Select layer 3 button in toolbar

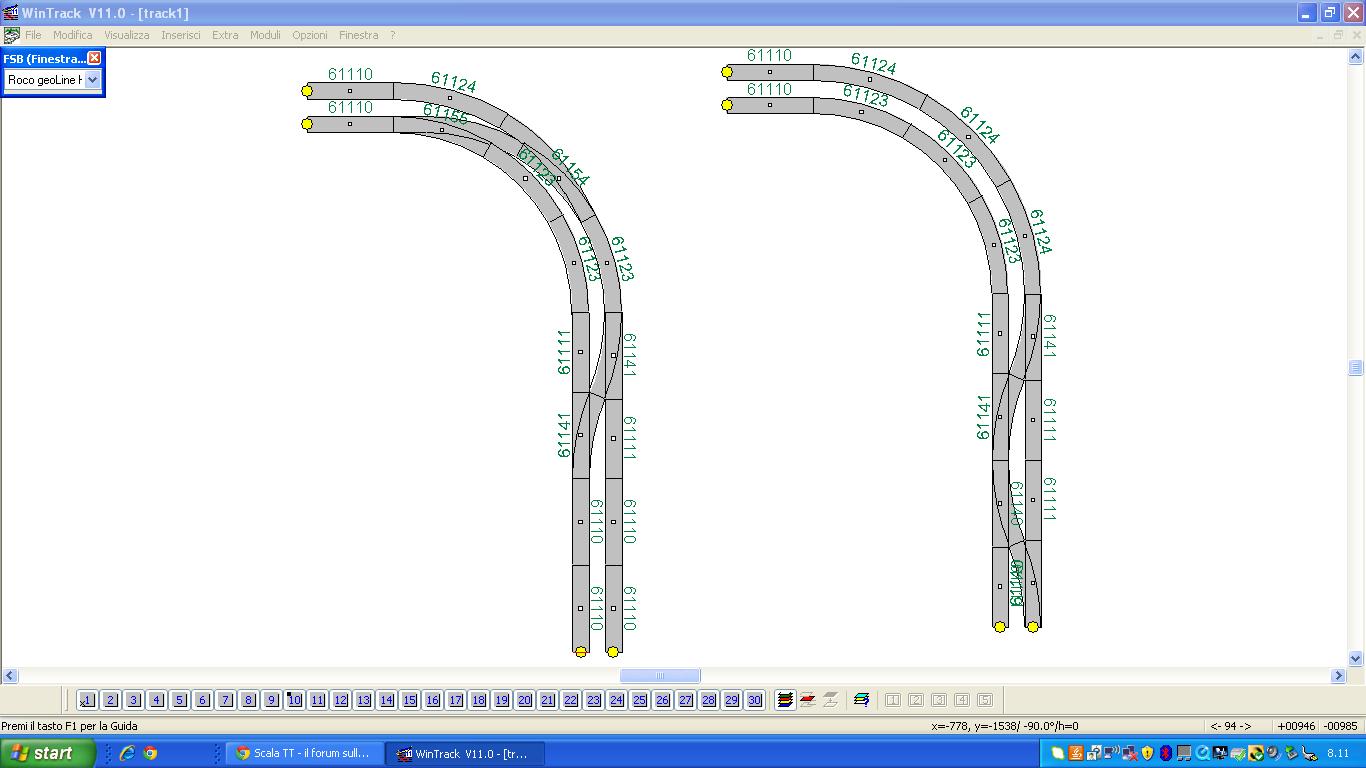coord(133,700)
